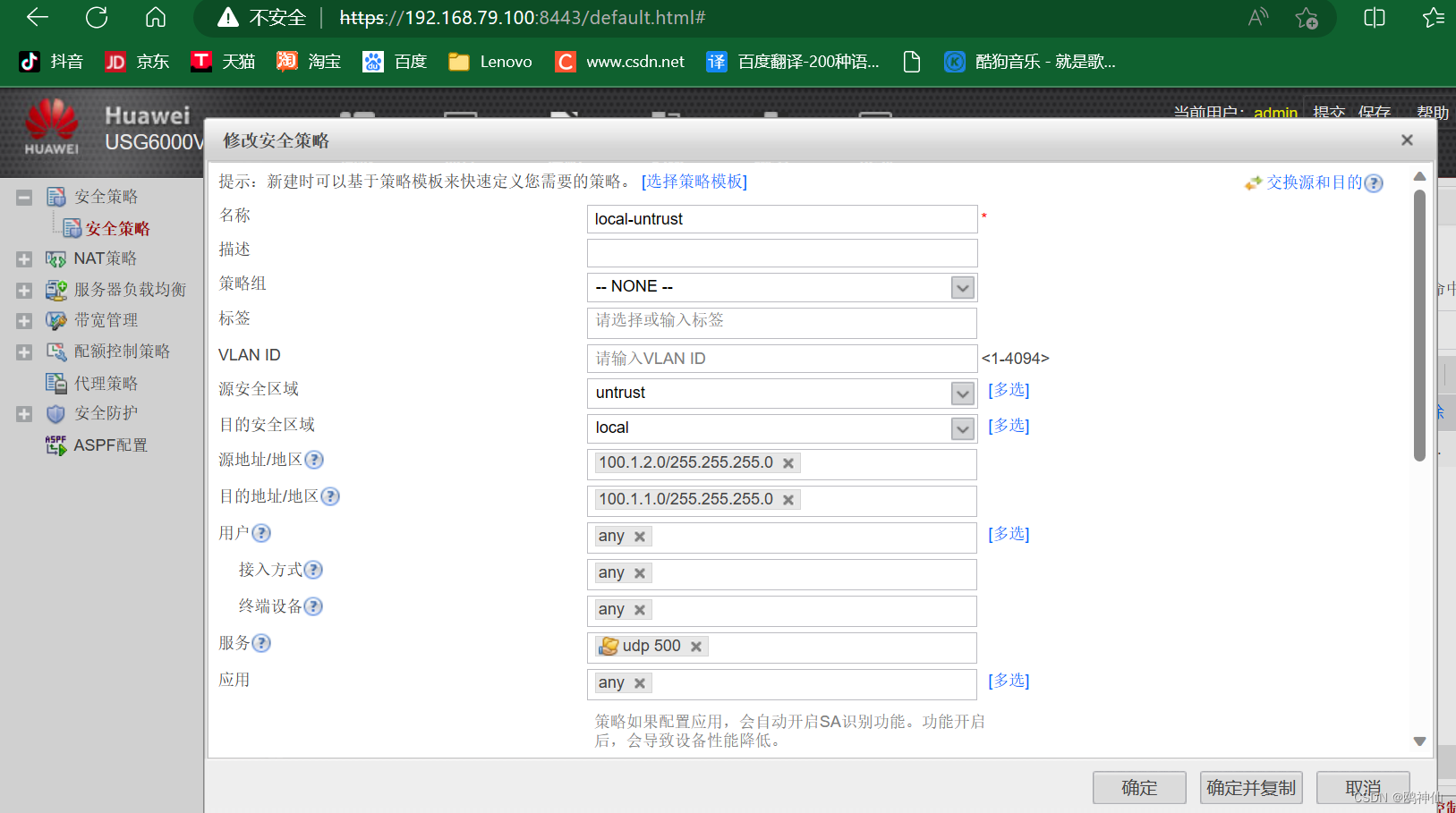Toggle read aloud in address bar
Viewport: 1456px width, 813px height.
pos(1258,17)
